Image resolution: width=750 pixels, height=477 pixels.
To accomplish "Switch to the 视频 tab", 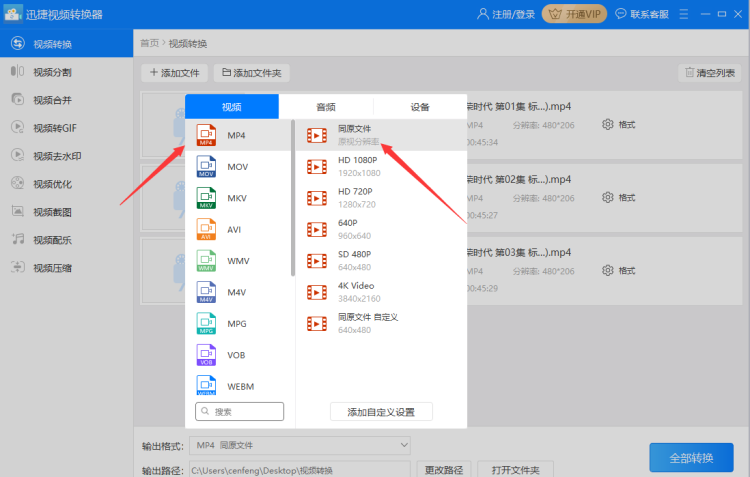I will pos(232,107).
